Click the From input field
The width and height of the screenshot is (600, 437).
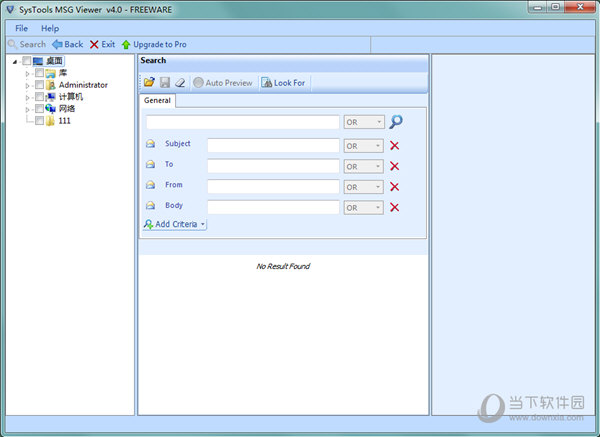click(273, 187)
